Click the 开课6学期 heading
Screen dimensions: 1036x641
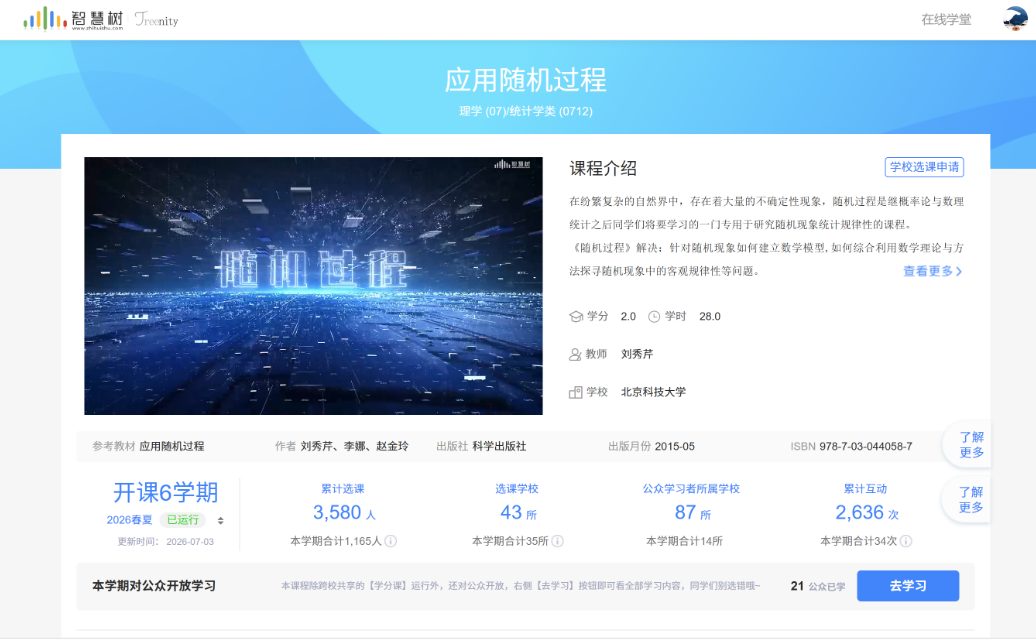[x=165, y=492]
